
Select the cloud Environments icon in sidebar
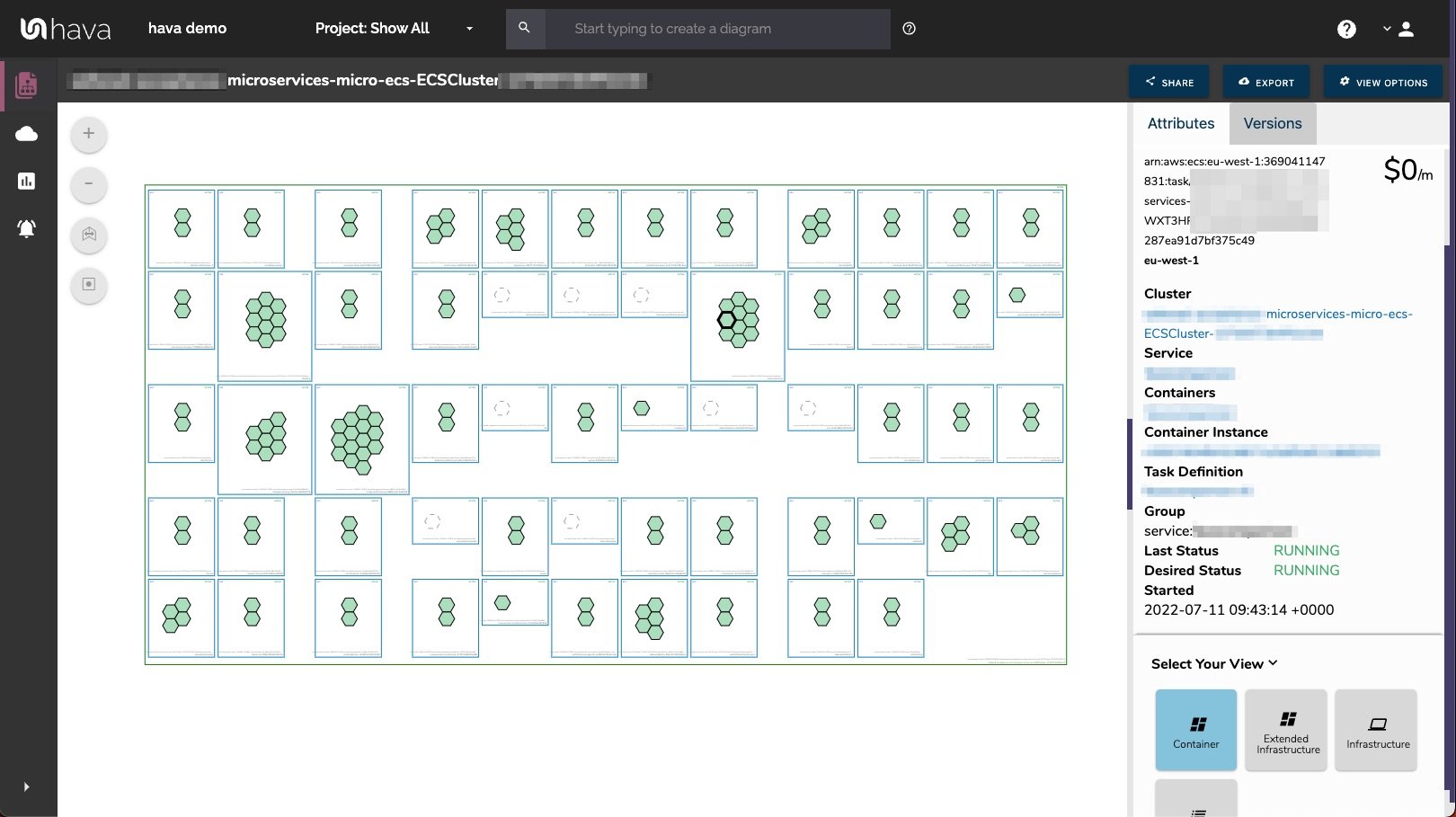(x=27, y=133)
